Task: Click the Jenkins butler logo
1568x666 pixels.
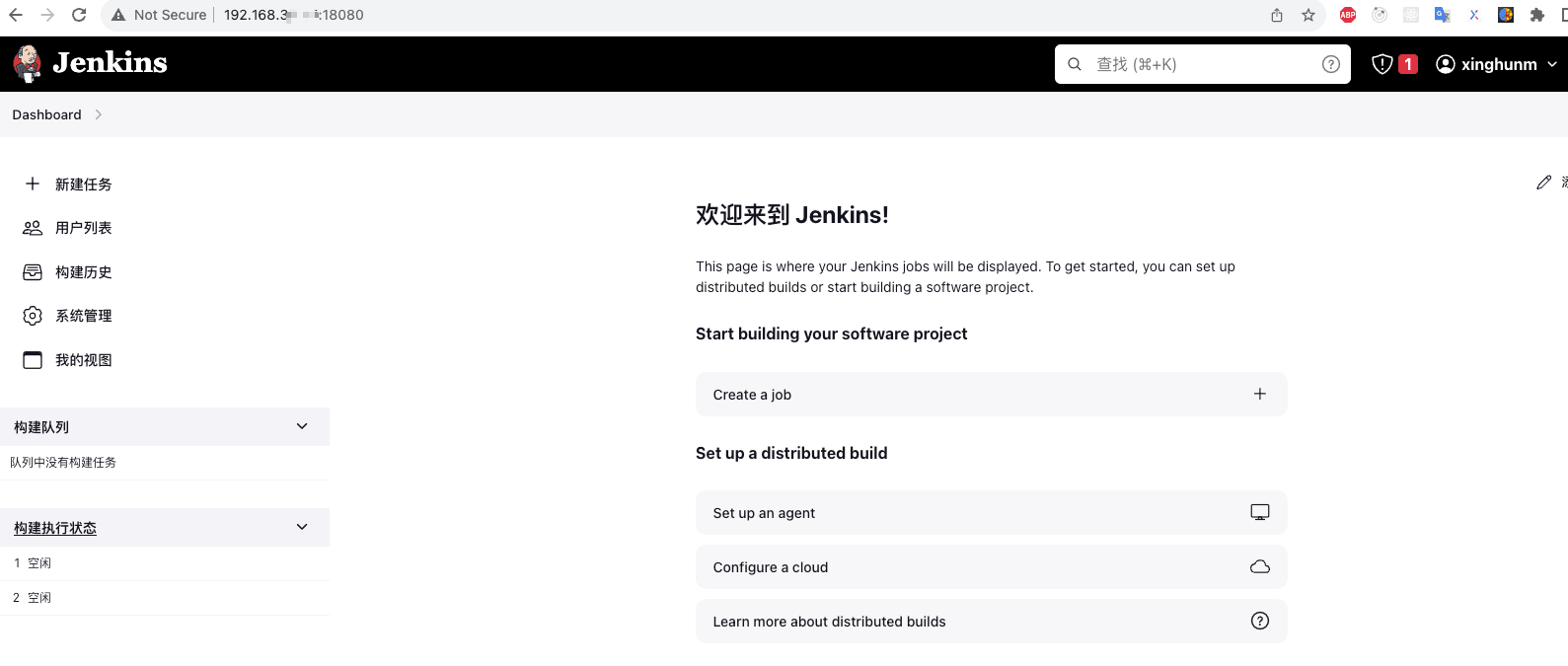Action: coord(27,63)
